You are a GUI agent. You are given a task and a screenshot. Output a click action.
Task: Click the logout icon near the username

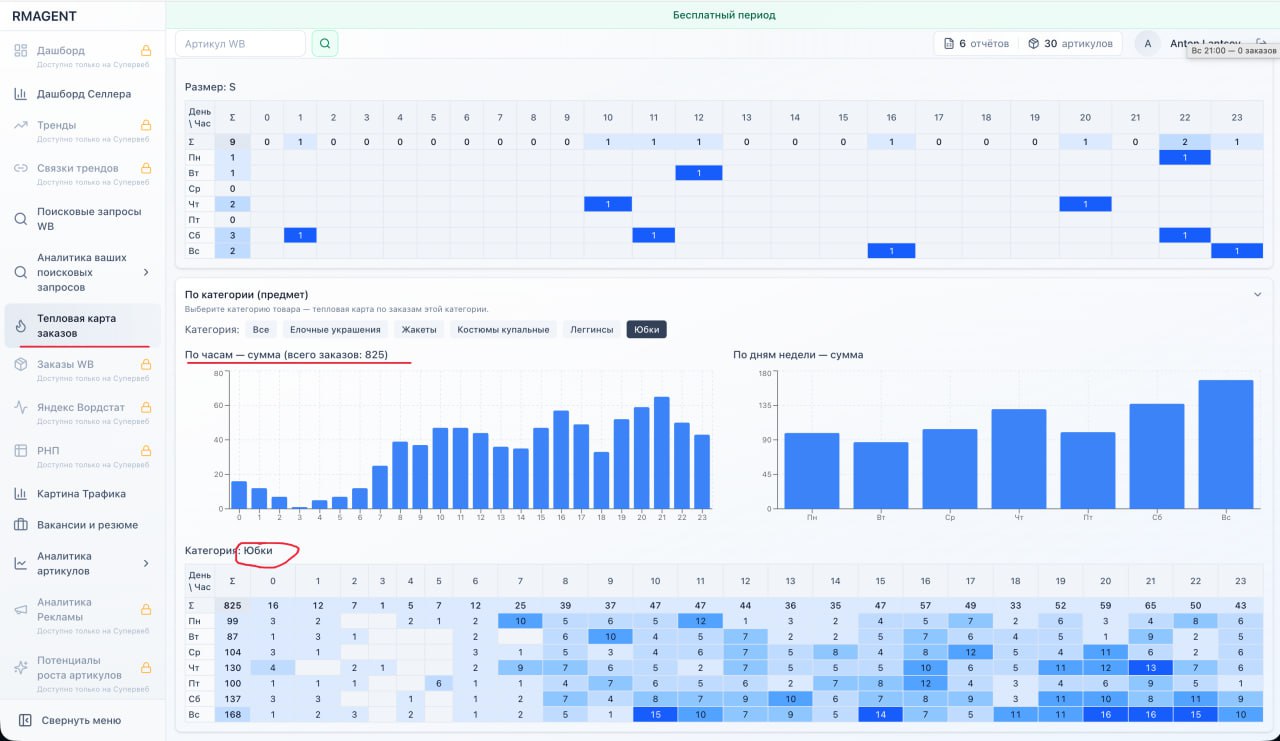point(1261,43)
